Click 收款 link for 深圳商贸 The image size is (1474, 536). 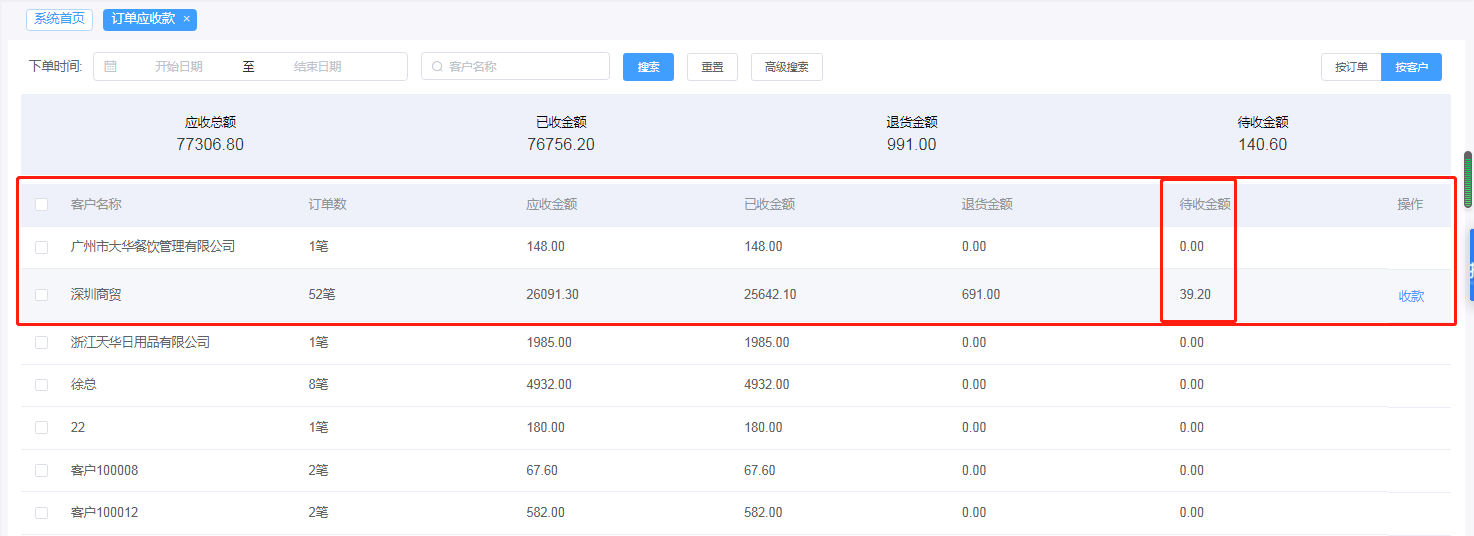1411,296
